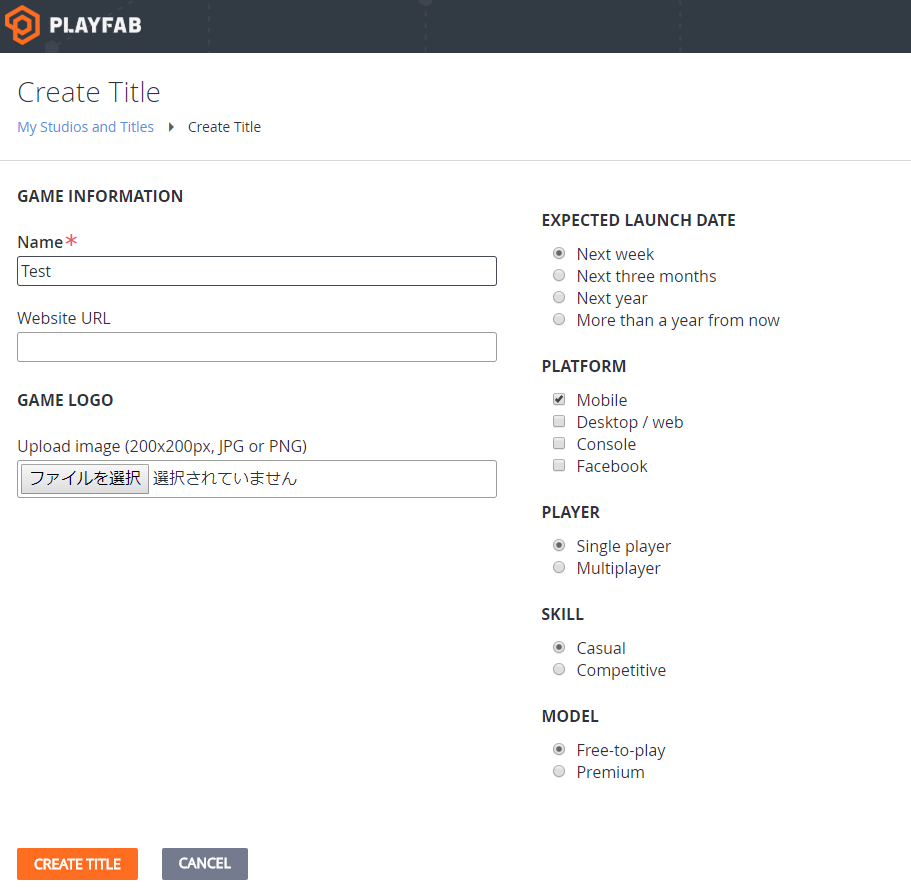Select the Premium model option
This screenshot has width=911, height=891.
(x=559, y=771)
